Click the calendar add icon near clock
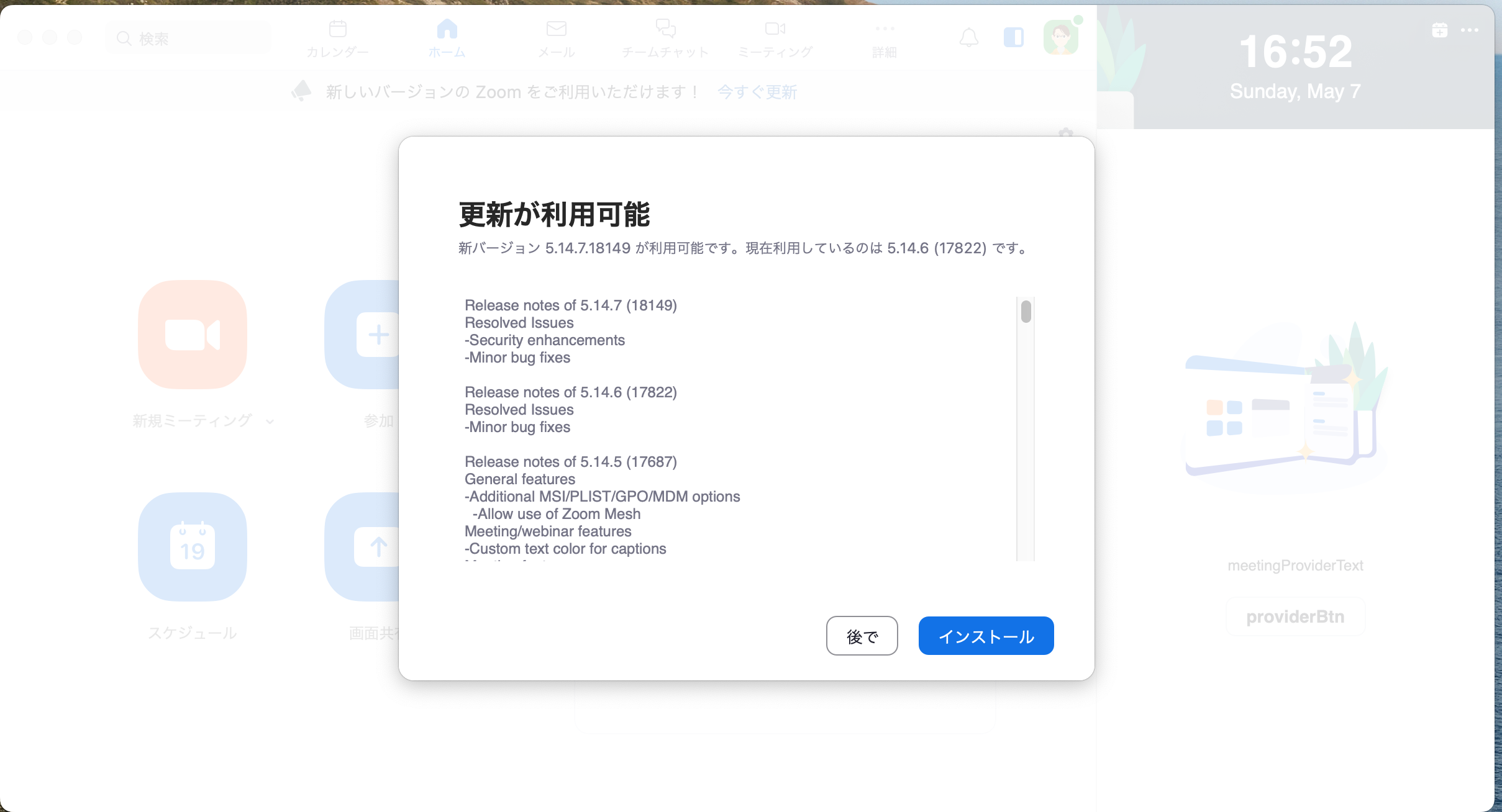This screenshot has width=1502, height=812. coord(1439,30)
